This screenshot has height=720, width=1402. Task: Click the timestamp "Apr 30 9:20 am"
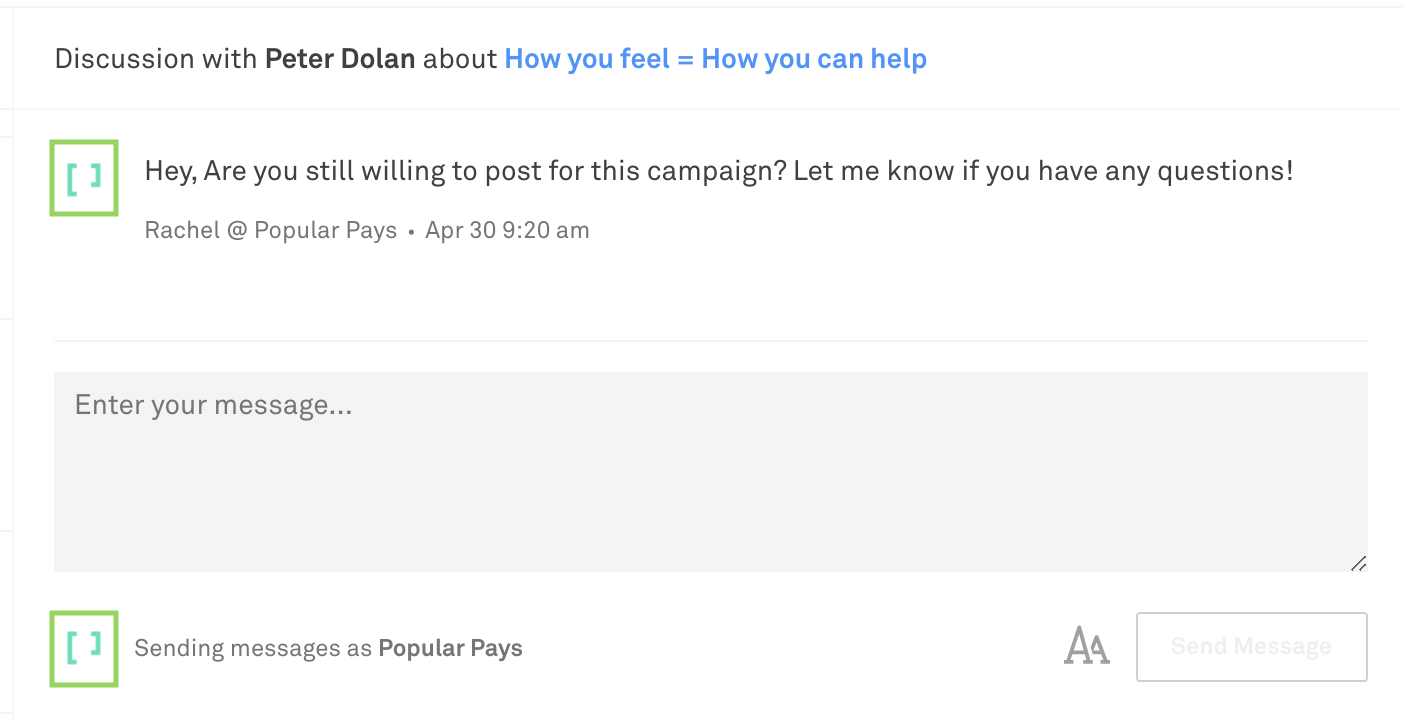tap(507, 231)
